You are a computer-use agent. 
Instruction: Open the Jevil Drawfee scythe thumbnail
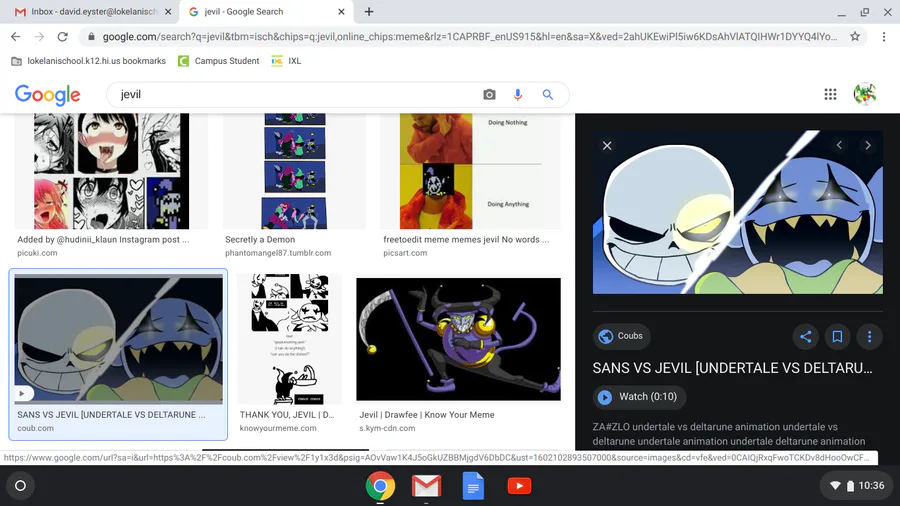click(x=459, y=339)
